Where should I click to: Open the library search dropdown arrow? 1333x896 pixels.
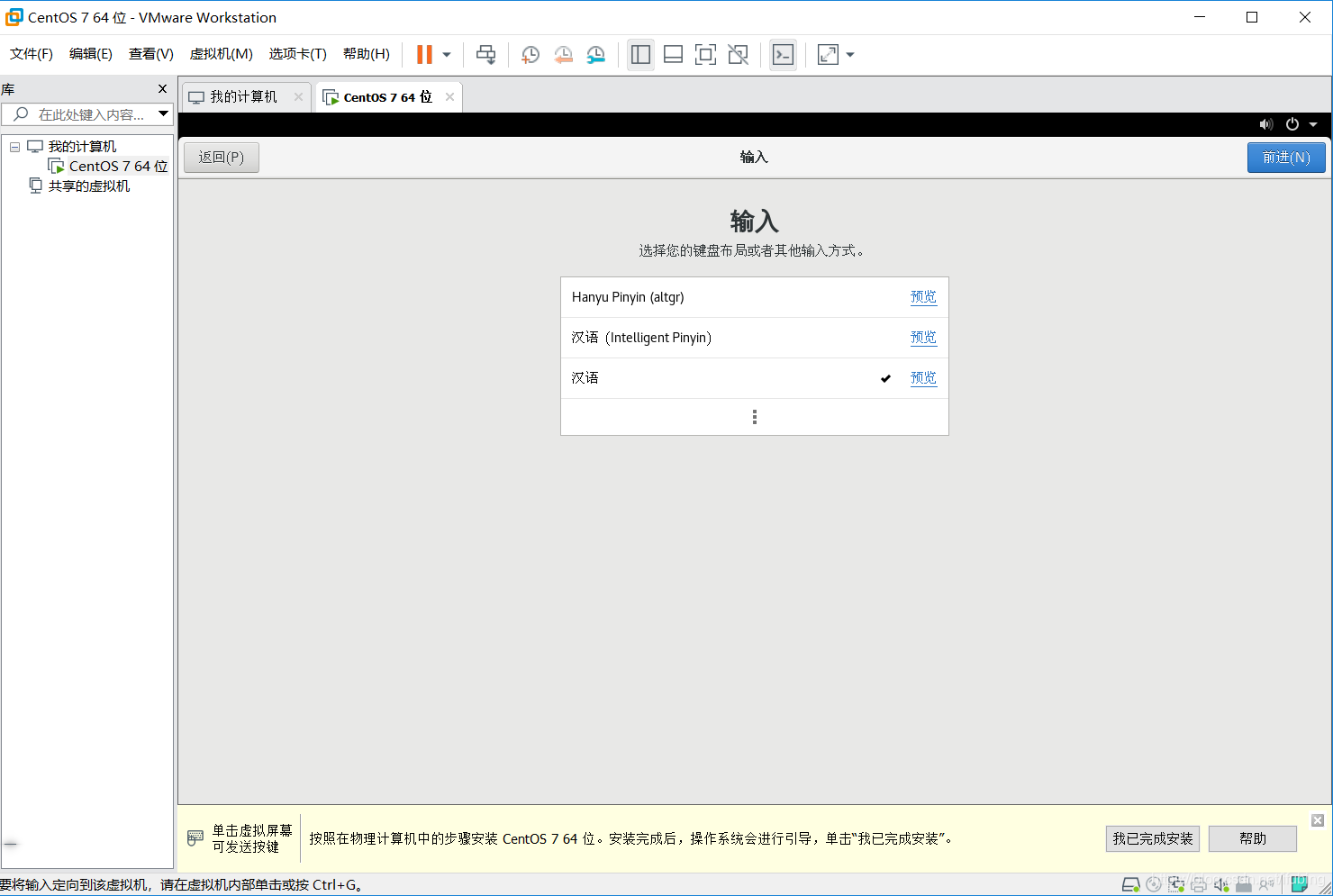(164, 113)
